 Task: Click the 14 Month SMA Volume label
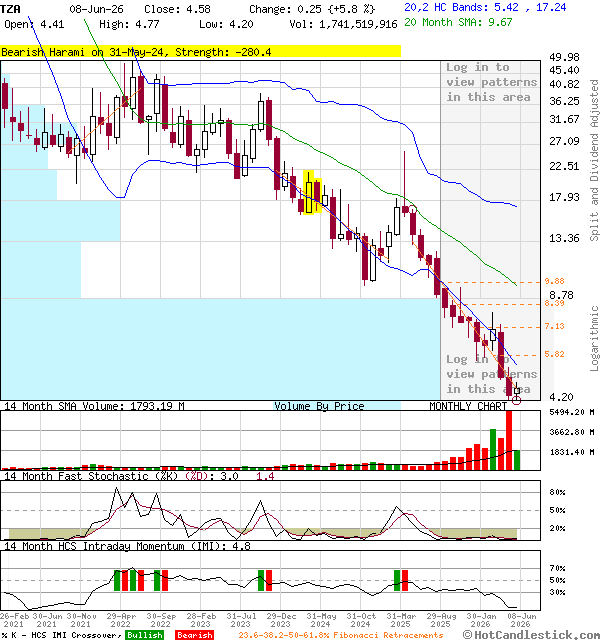[94, 406]
